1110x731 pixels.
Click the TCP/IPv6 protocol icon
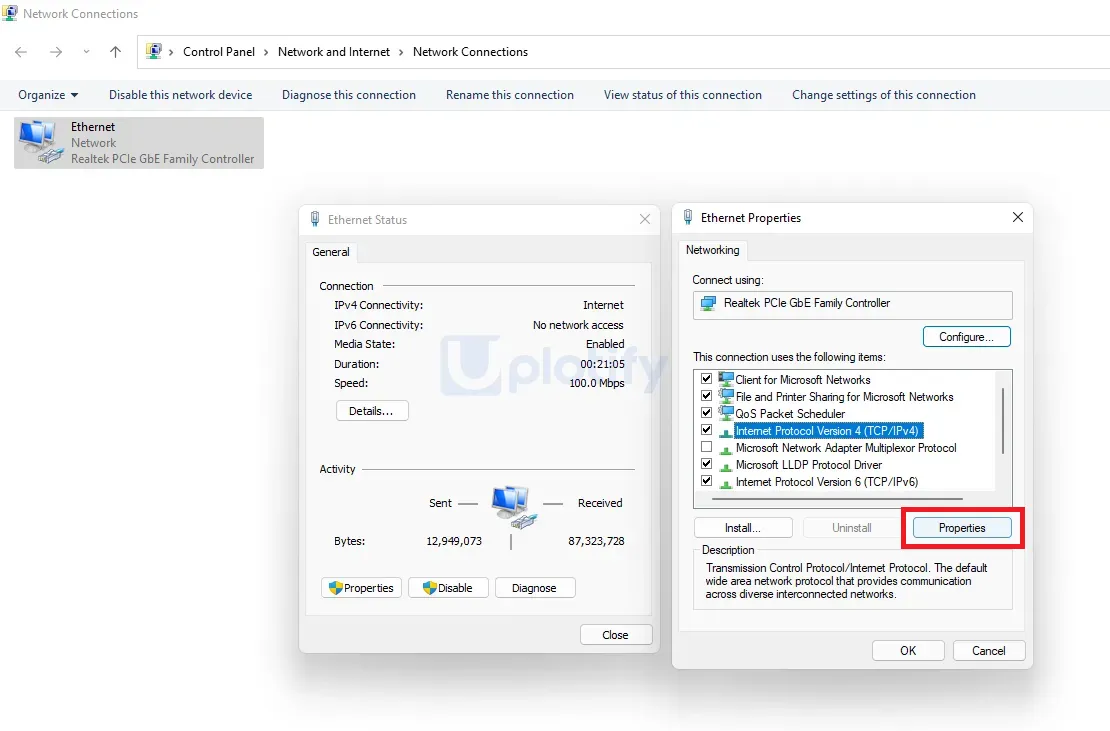point(726,482)
